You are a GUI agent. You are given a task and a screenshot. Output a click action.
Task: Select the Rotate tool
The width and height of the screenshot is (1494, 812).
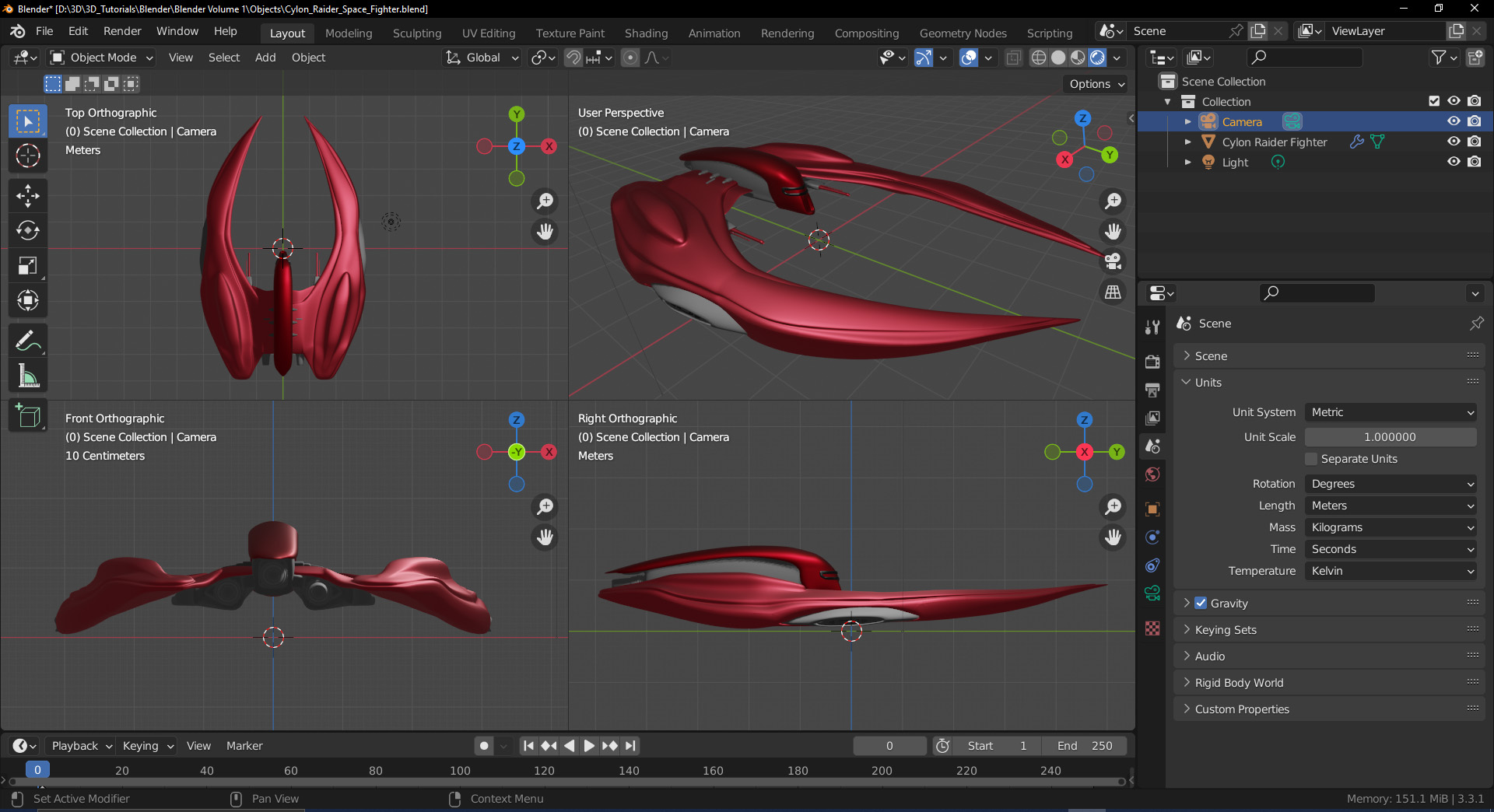pos(27,229)
